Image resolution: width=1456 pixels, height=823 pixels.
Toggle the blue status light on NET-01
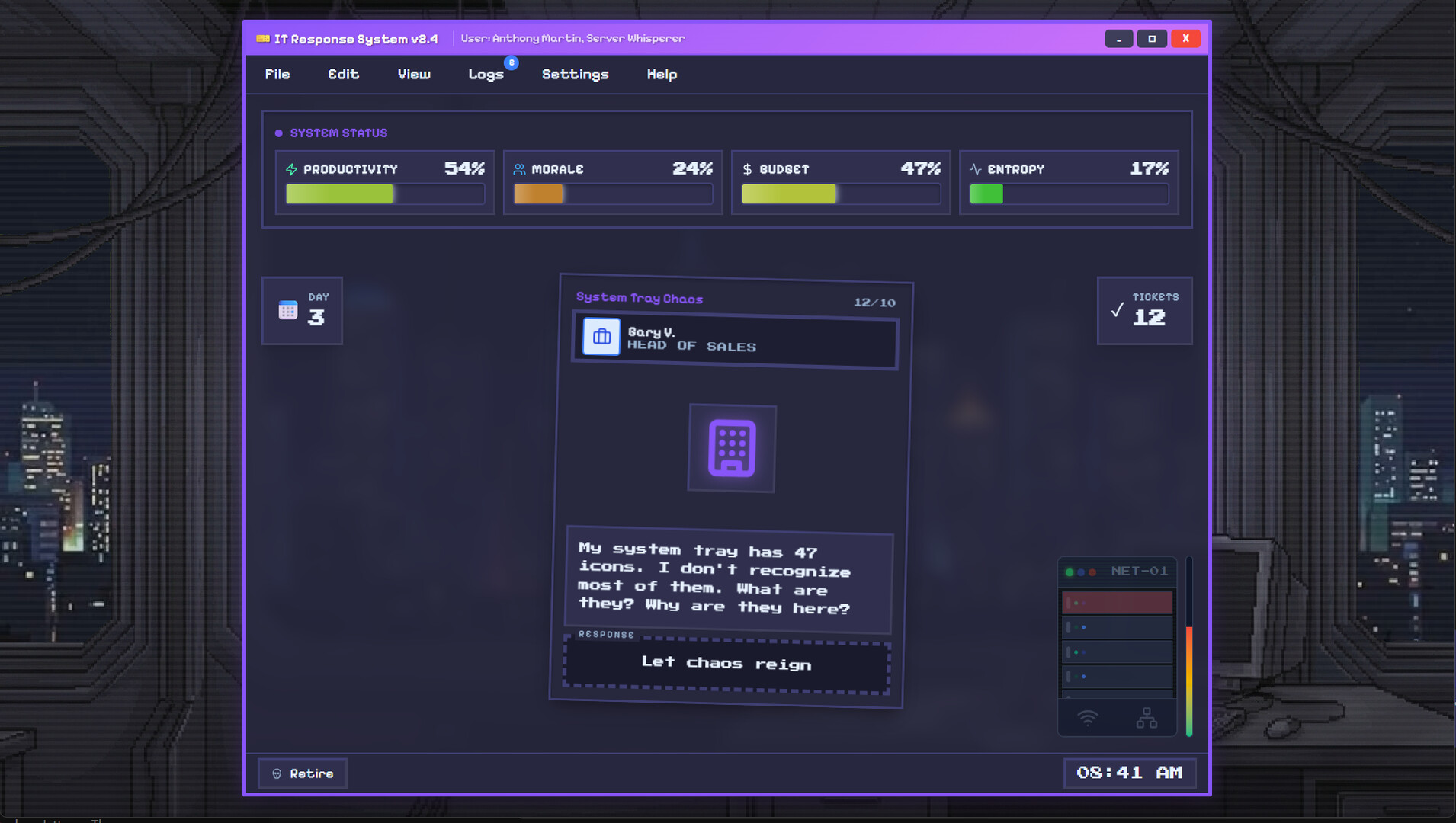click(1081, 572)
